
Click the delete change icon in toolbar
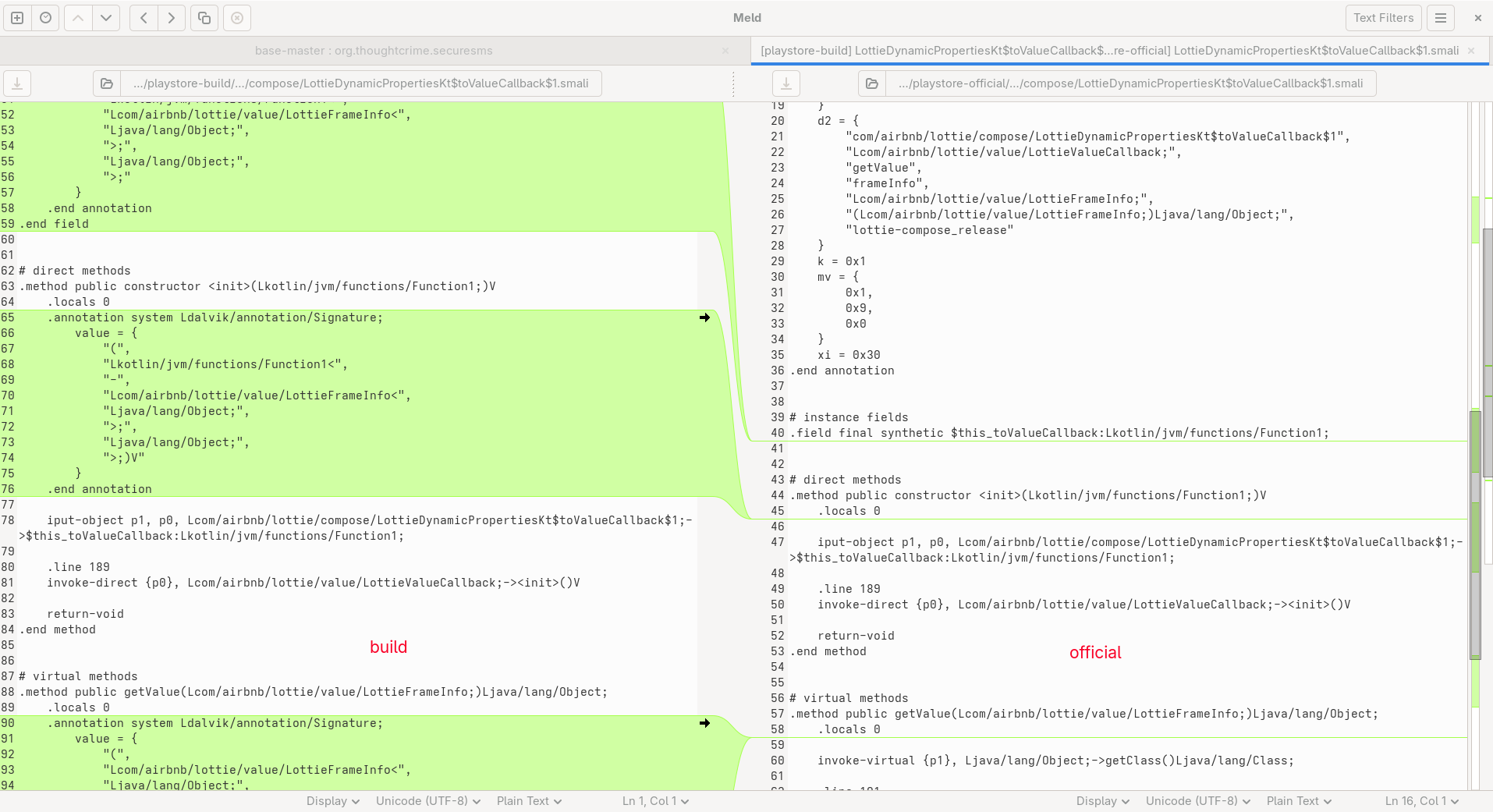pos(237,18)
